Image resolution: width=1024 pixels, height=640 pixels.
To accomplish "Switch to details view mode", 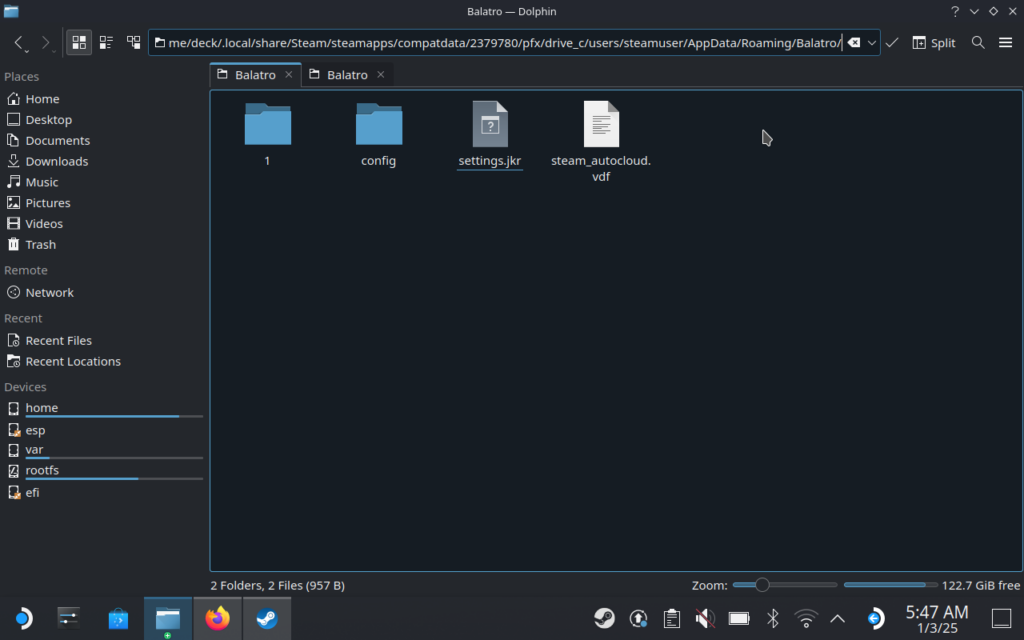I will click(134, 43).
